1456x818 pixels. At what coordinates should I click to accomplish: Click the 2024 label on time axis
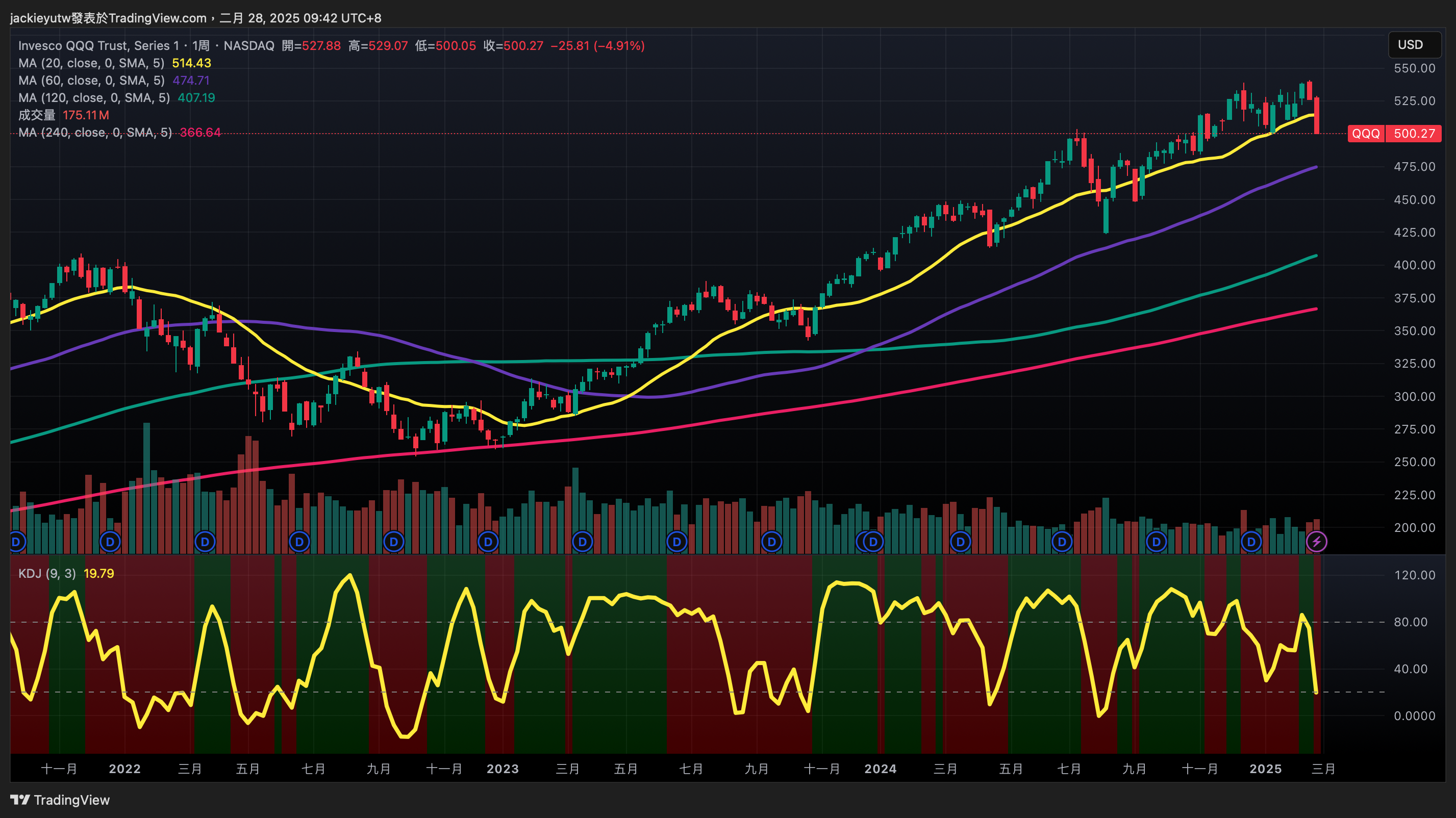point(880,769)
